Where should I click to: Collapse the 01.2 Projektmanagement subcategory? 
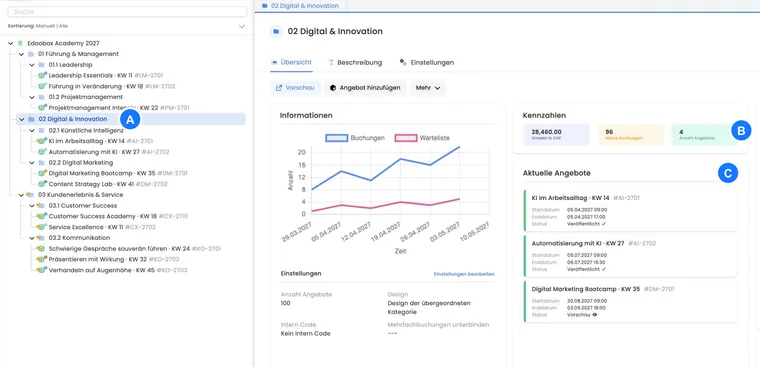(x=32, y=97)
